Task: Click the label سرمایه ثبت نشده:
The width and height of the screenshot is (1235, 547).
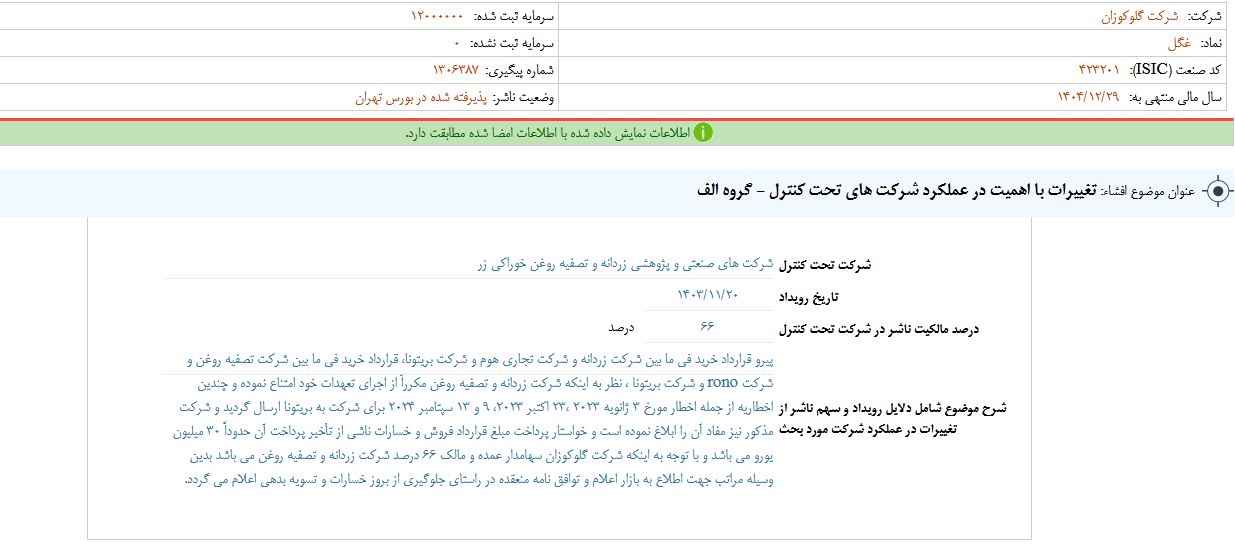Action: point(513,44)
